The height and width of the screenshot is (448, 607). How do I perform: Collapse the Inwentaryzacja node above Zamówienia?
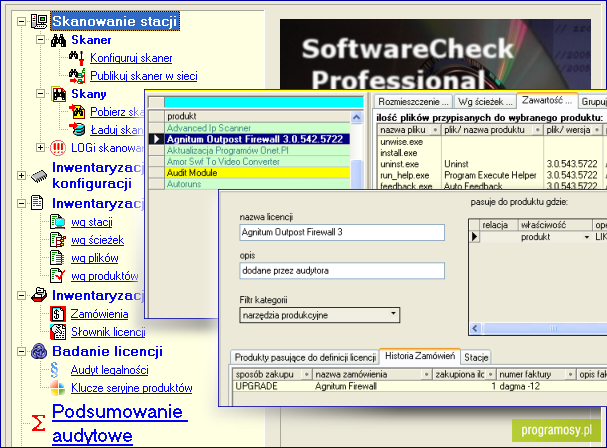[x=22, y=296]
